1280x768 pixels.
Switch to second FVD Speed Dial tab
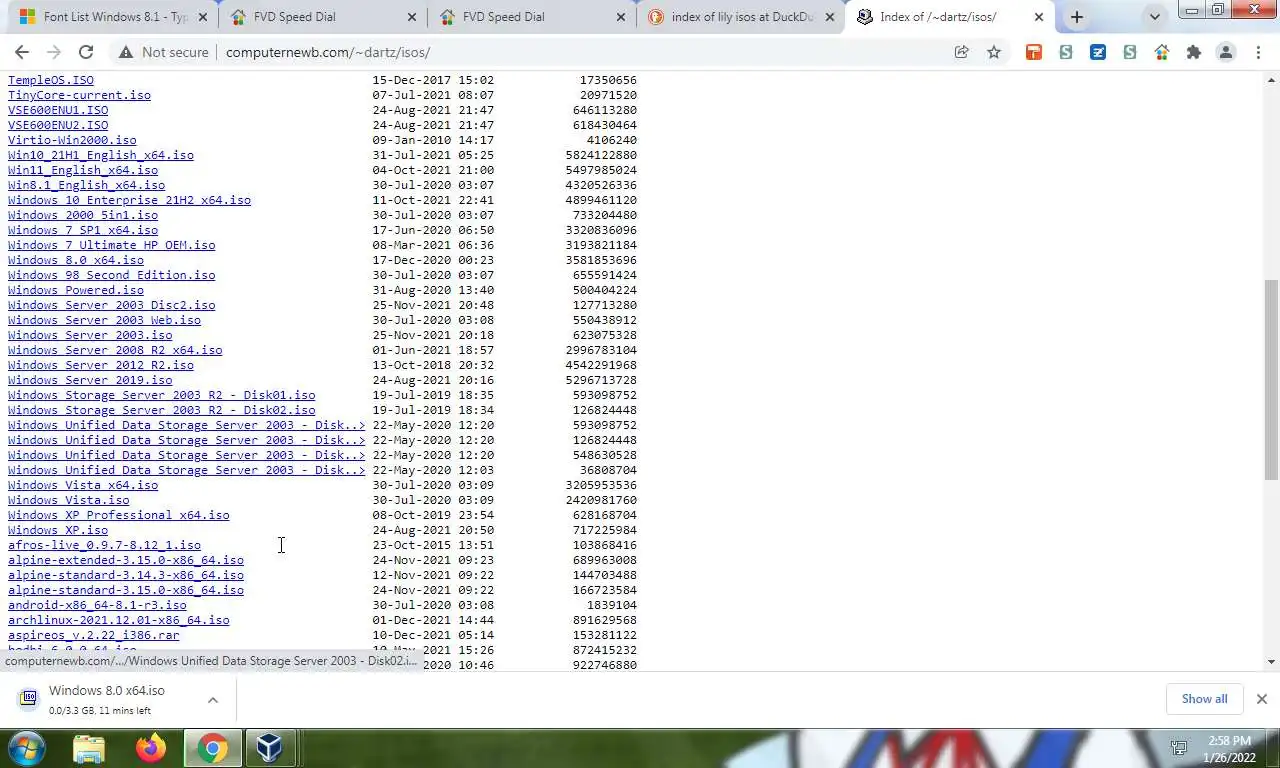(531, 17)
